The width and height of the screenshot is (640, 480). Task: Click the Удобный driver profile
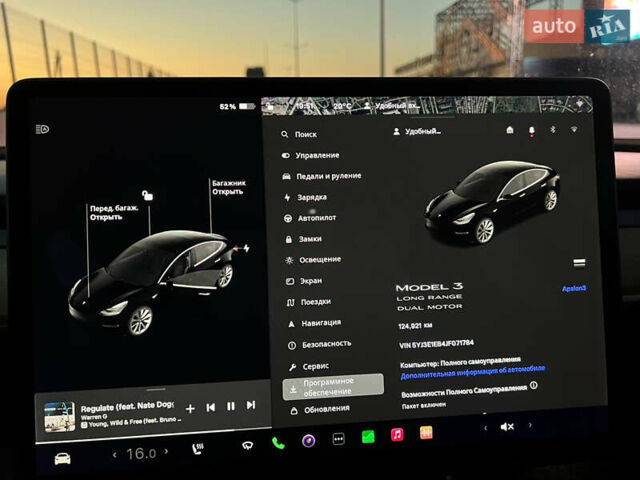coord(417,132)
